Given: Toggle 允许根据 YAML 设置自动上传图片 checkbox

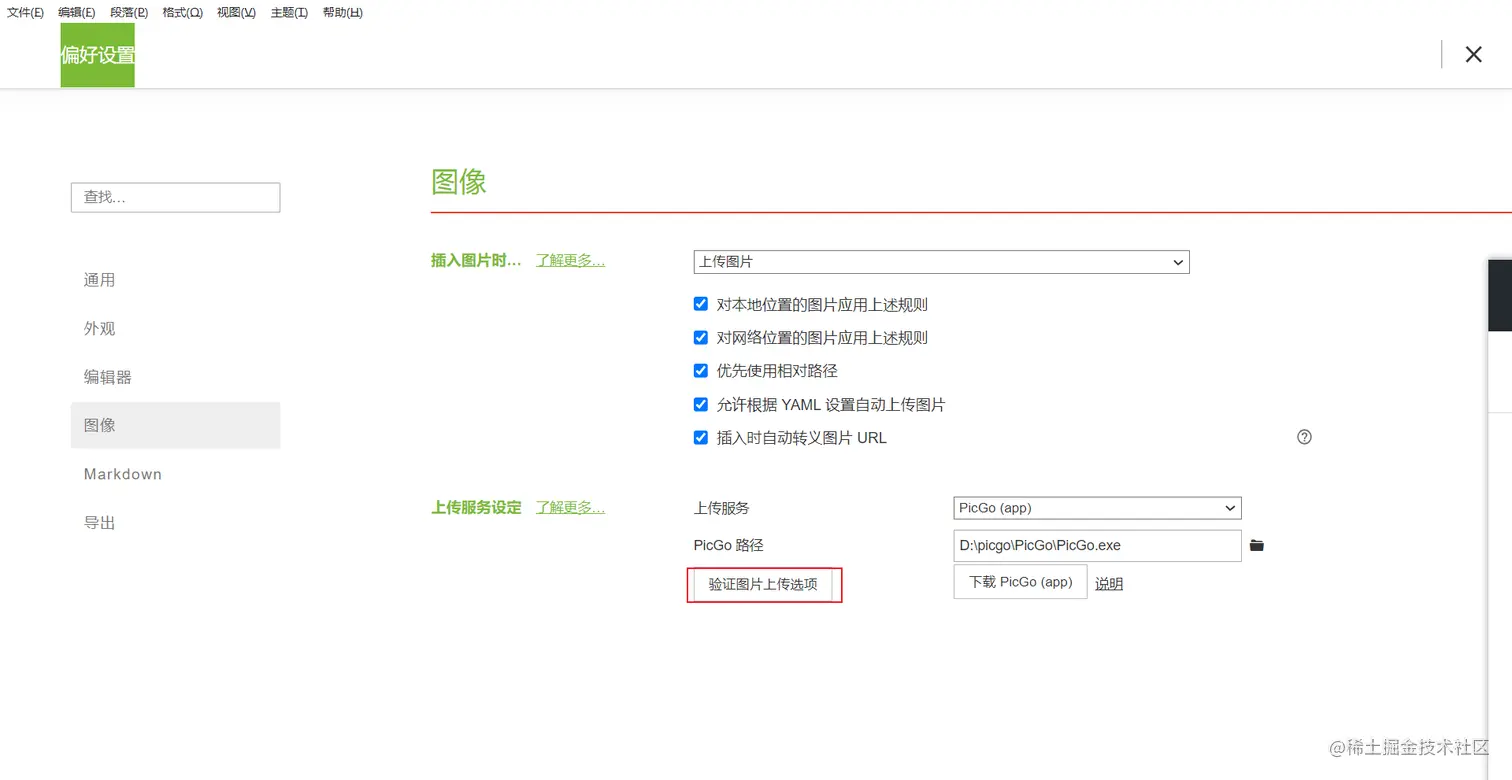Looking at the screenshot, I should [701, 405].
